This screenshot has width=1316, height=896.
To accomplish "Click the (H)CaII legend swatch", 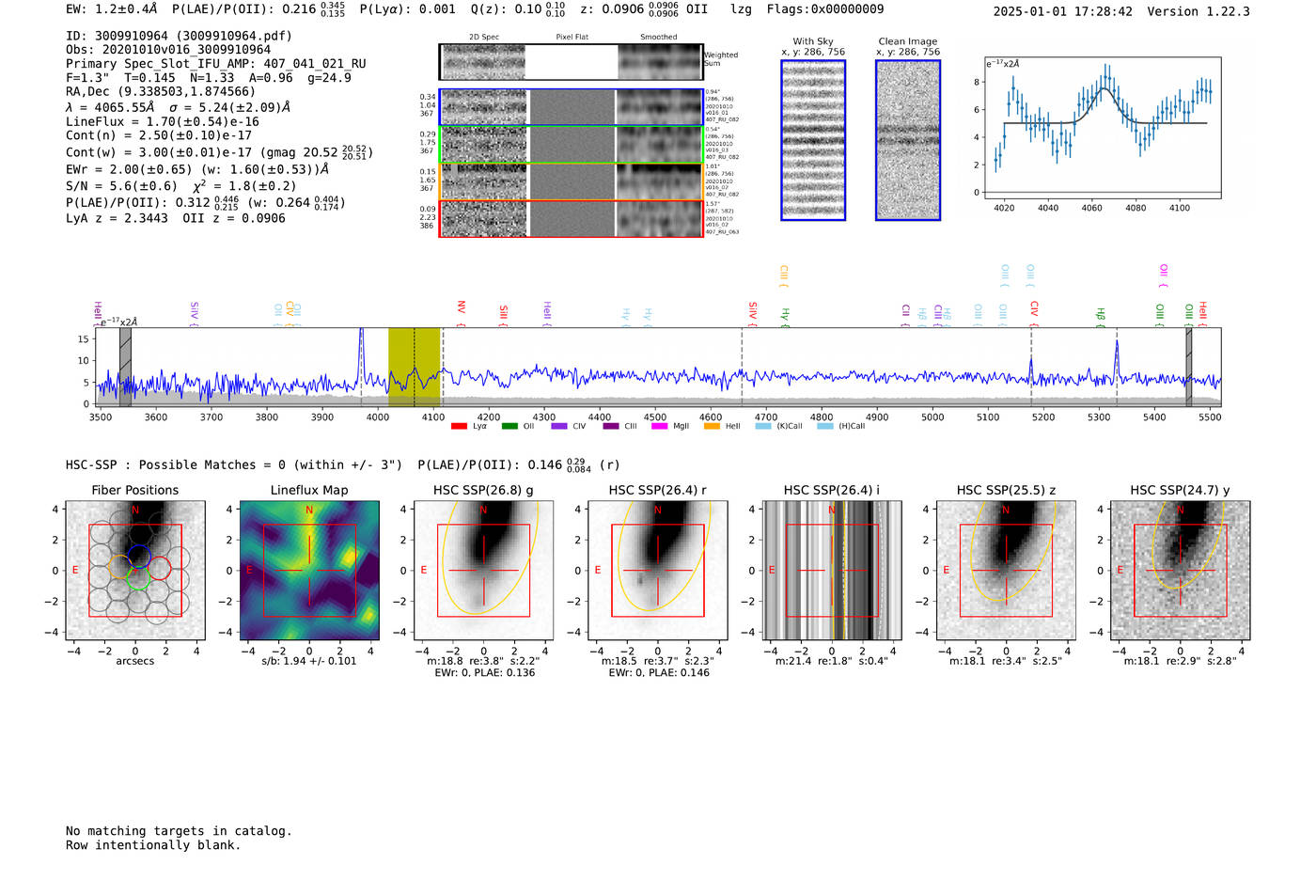I will pyautogui.click(x=825, y=426).
